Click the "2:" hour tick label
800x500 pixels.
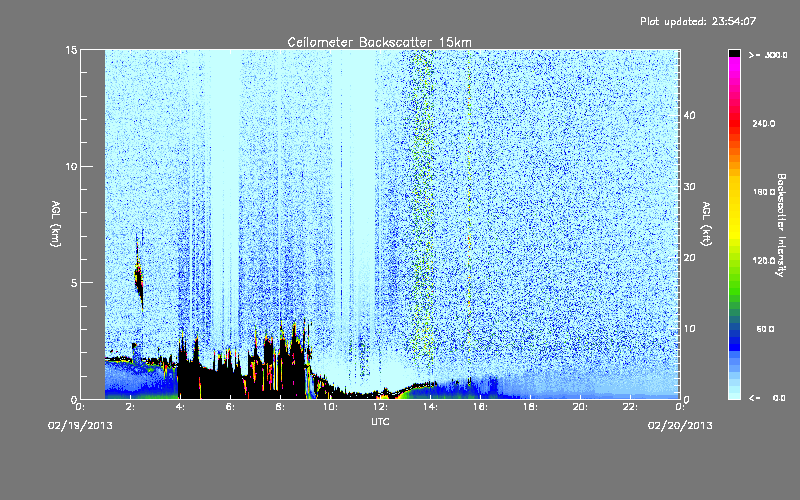click(x=130, y=407)
